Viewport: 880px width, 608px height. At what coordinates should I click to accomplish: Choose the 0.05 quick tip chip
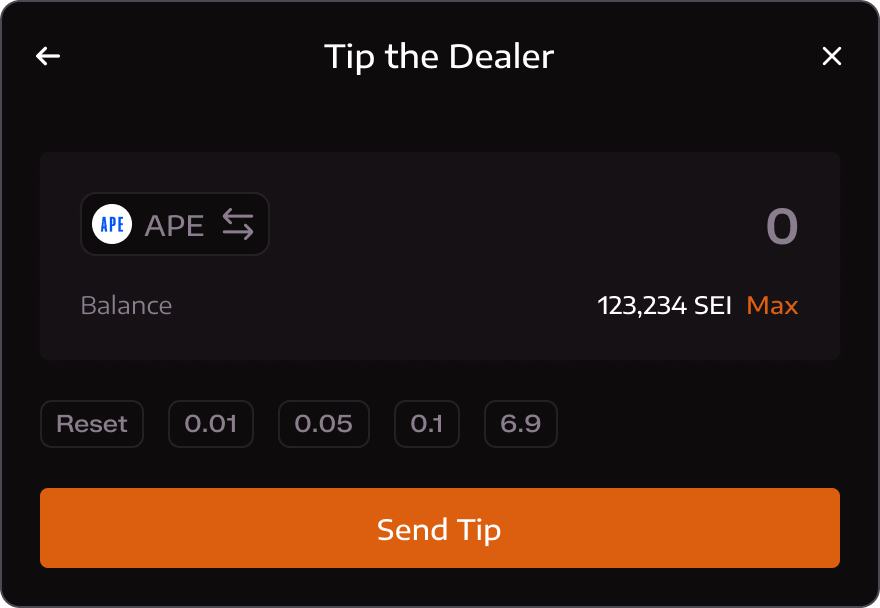[323, 424]
